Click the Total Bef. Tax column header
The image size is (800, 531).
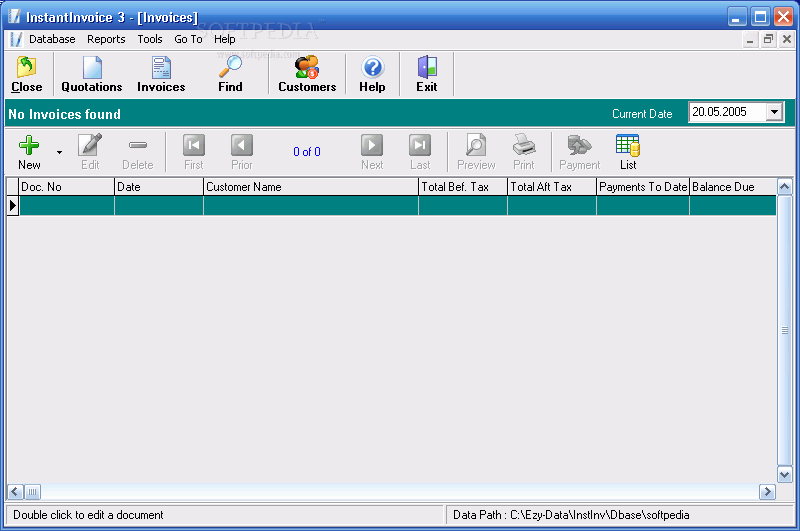point(463,187)
